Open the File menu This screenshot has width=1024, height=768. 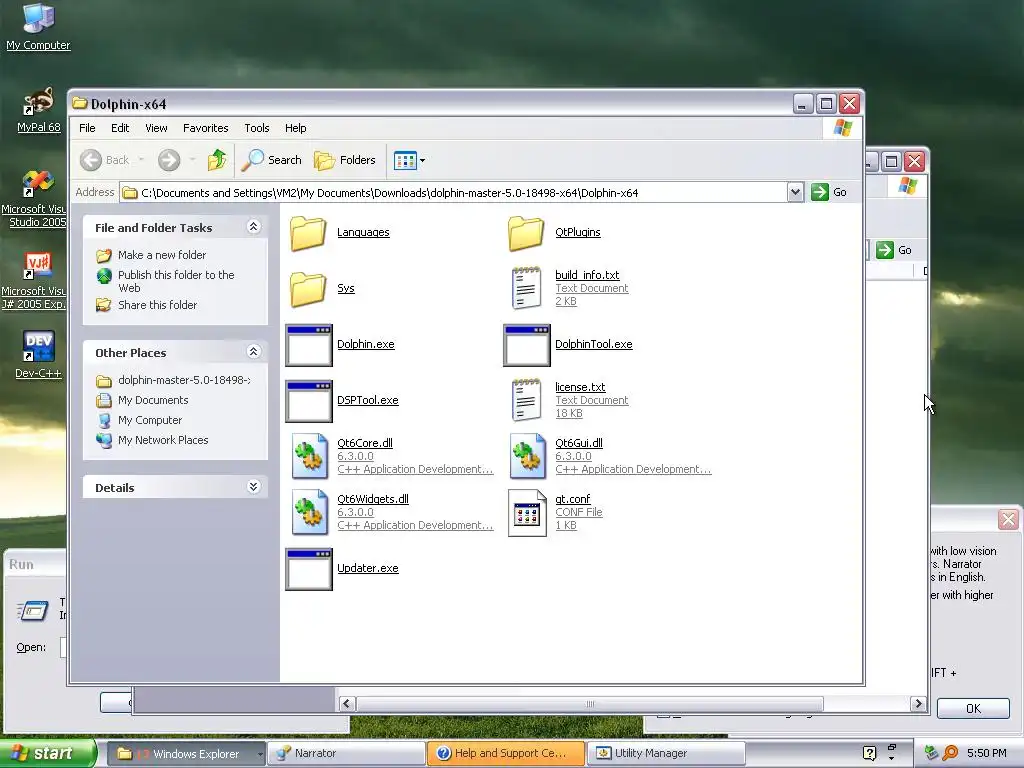coord(87,128)
